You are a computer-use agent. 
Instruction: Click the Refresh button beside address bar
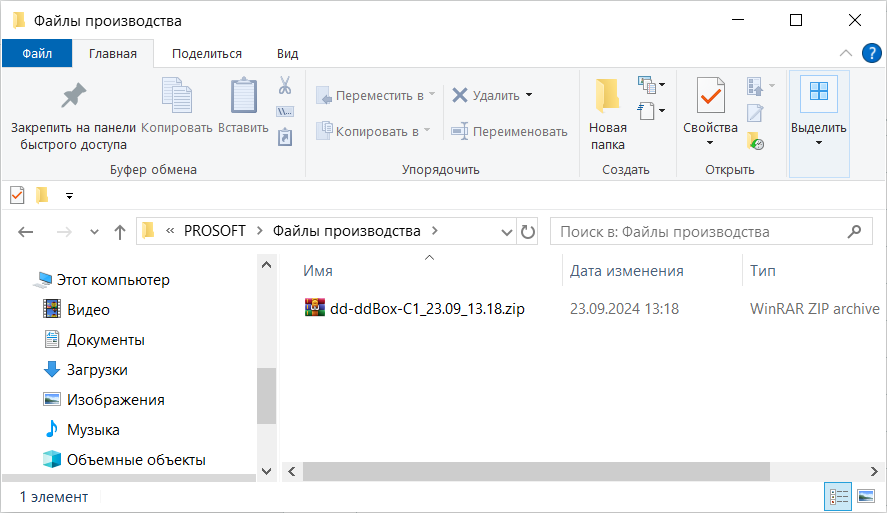[x=529, y=231]
